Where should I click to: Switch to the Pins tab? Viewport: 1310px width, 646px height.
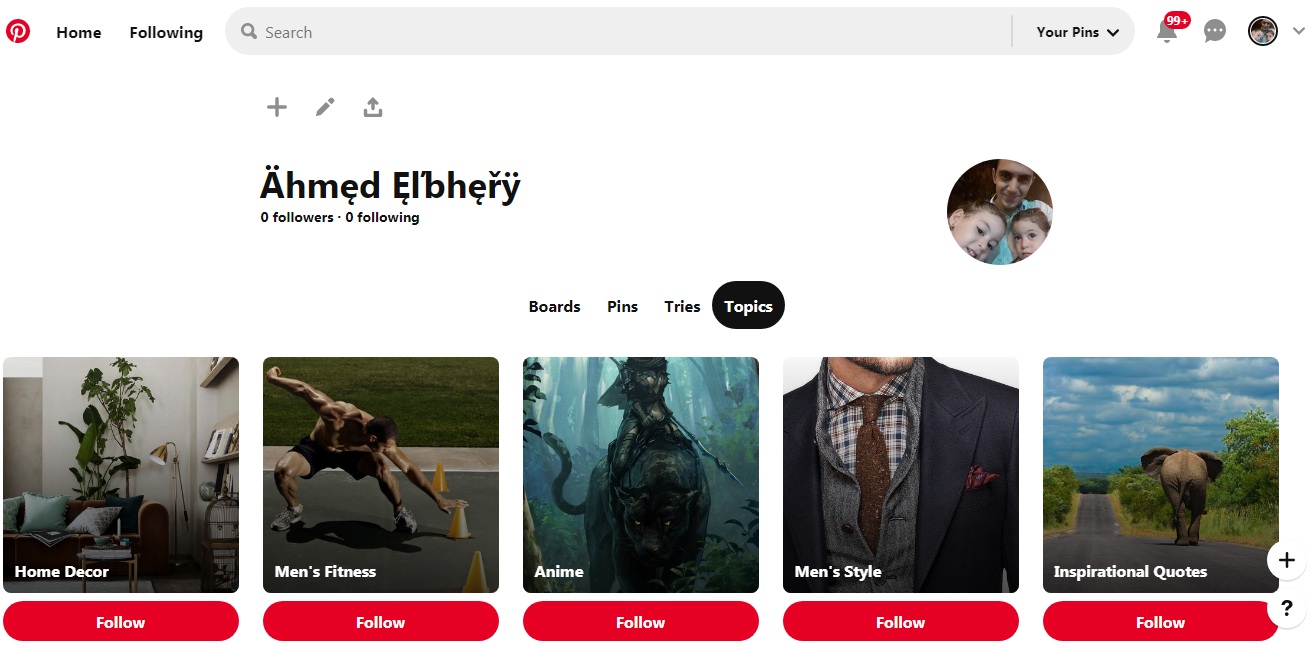coord(622,306)
